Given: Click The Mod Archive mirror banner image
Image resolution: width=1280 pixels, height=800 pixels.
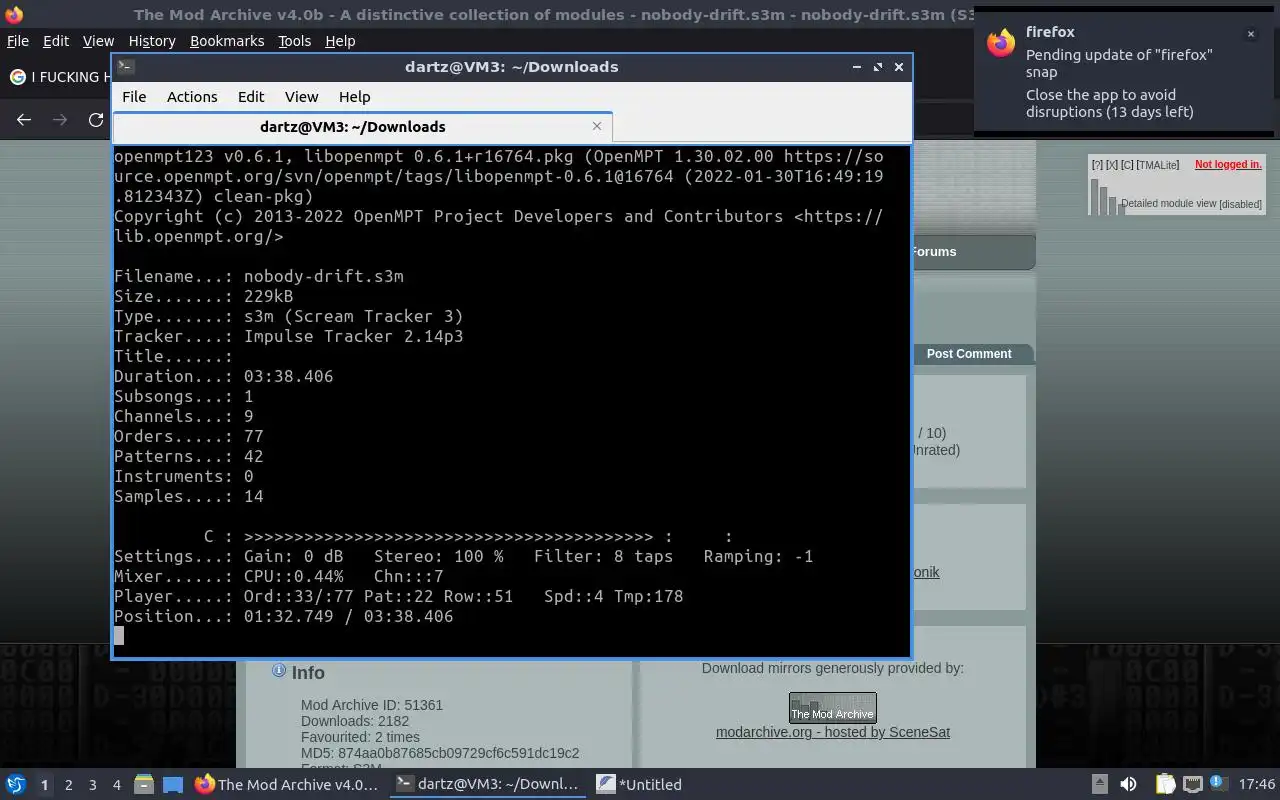Looking at the screenshot, I should point(833,707).
